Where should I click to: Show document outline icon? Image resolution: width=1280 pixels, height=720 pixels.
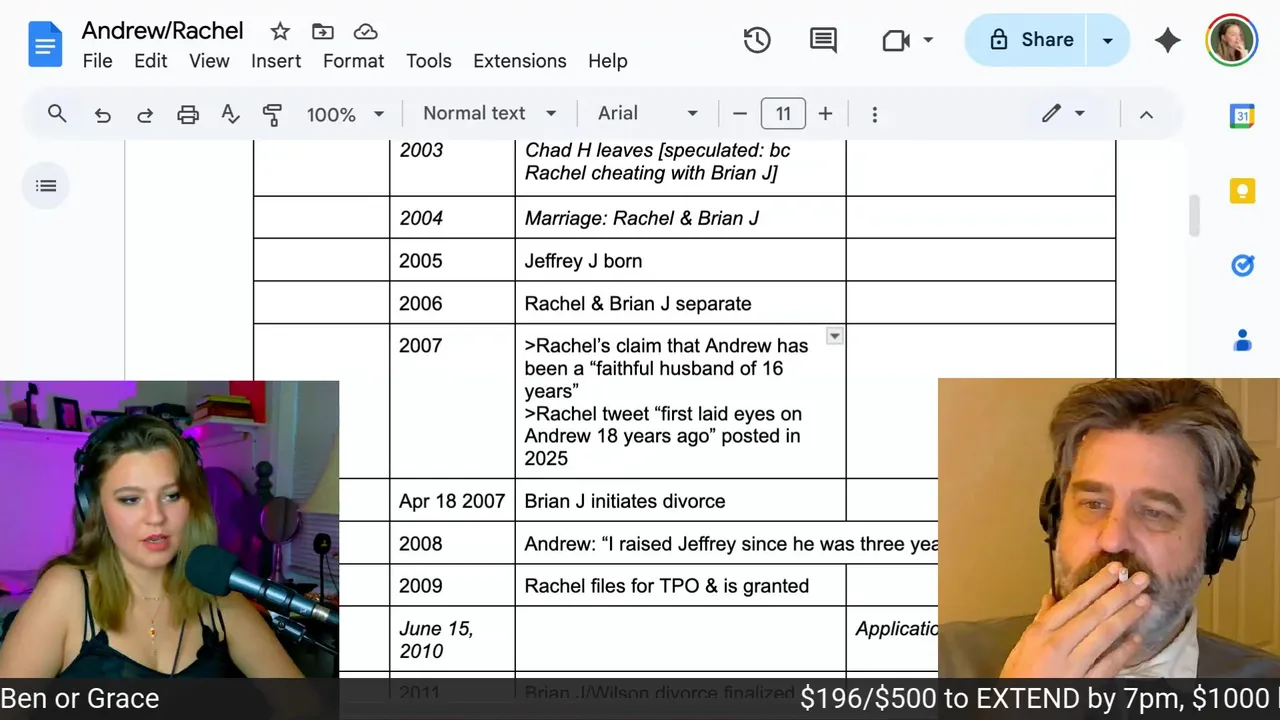(x=46, y=186)
